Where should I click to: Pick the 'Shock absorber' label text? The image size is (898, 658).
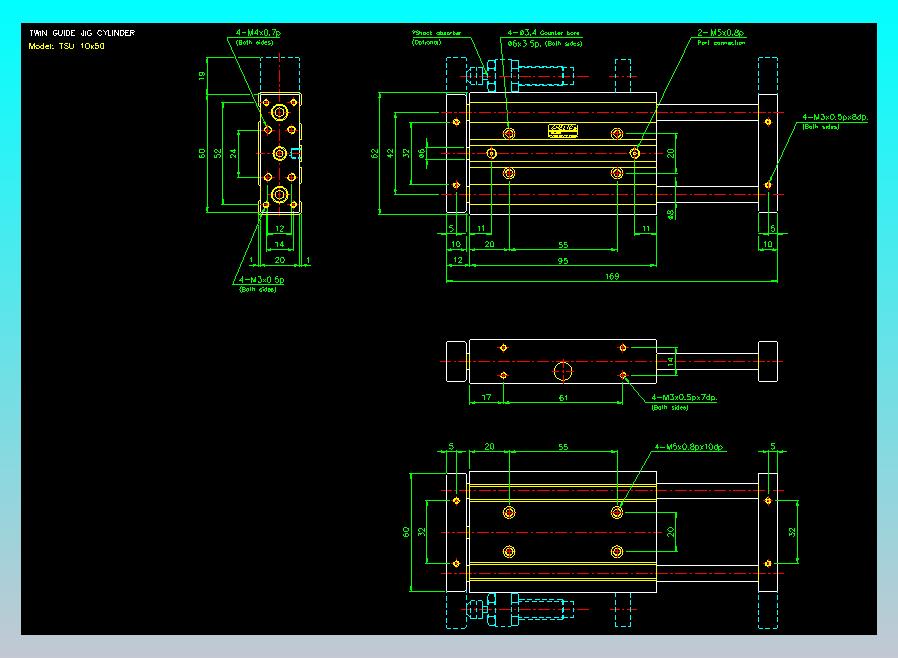coord(436,33)
